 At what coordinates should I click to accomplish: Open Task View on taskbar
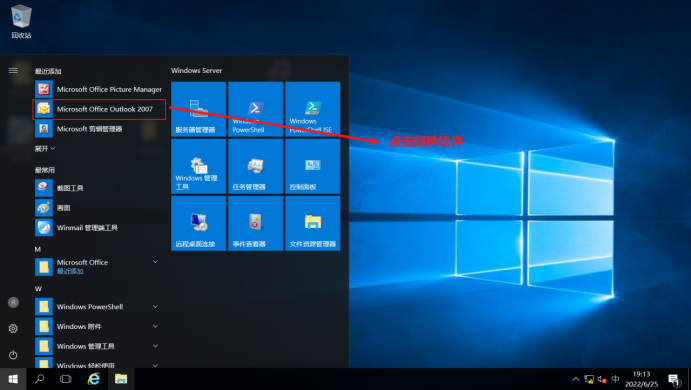coord(66,379)
